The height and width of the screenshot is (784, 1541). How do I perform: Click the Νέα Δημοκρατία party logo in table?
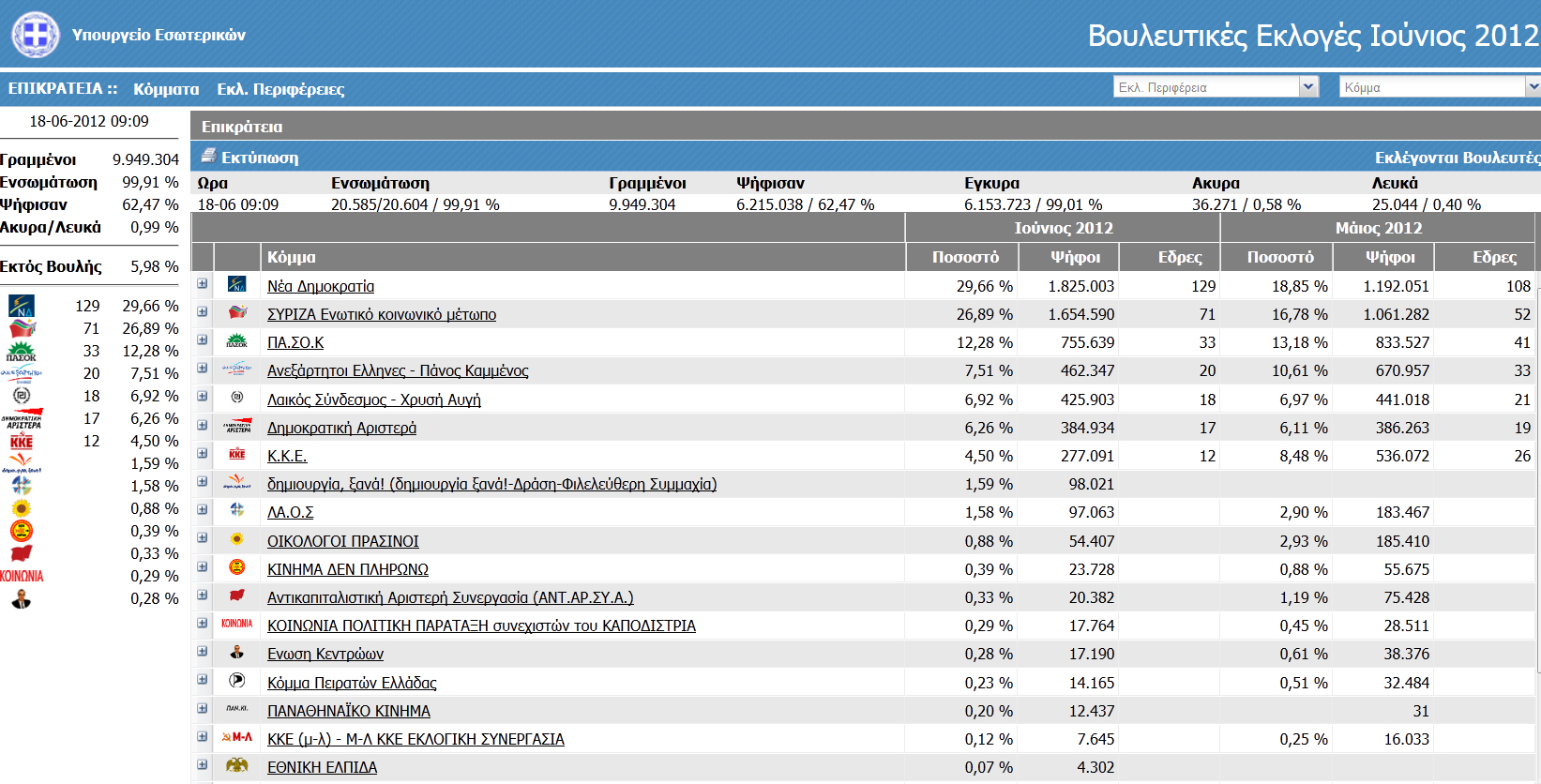pos(237,285)
